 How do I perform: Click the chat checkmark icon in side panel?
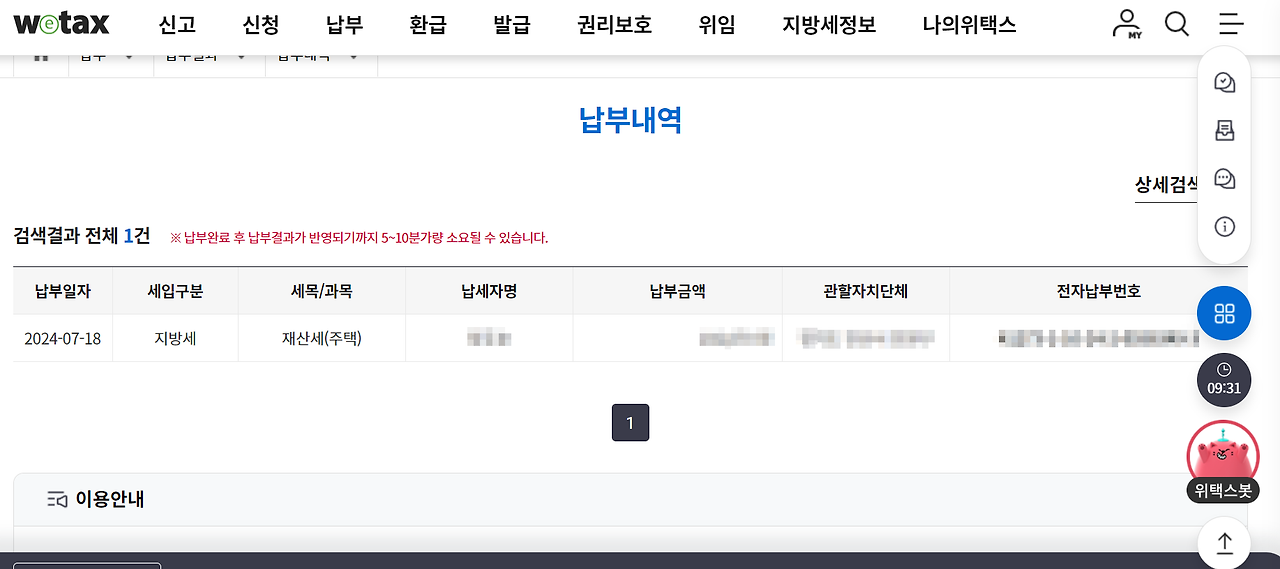click(x=1224, y=83)
